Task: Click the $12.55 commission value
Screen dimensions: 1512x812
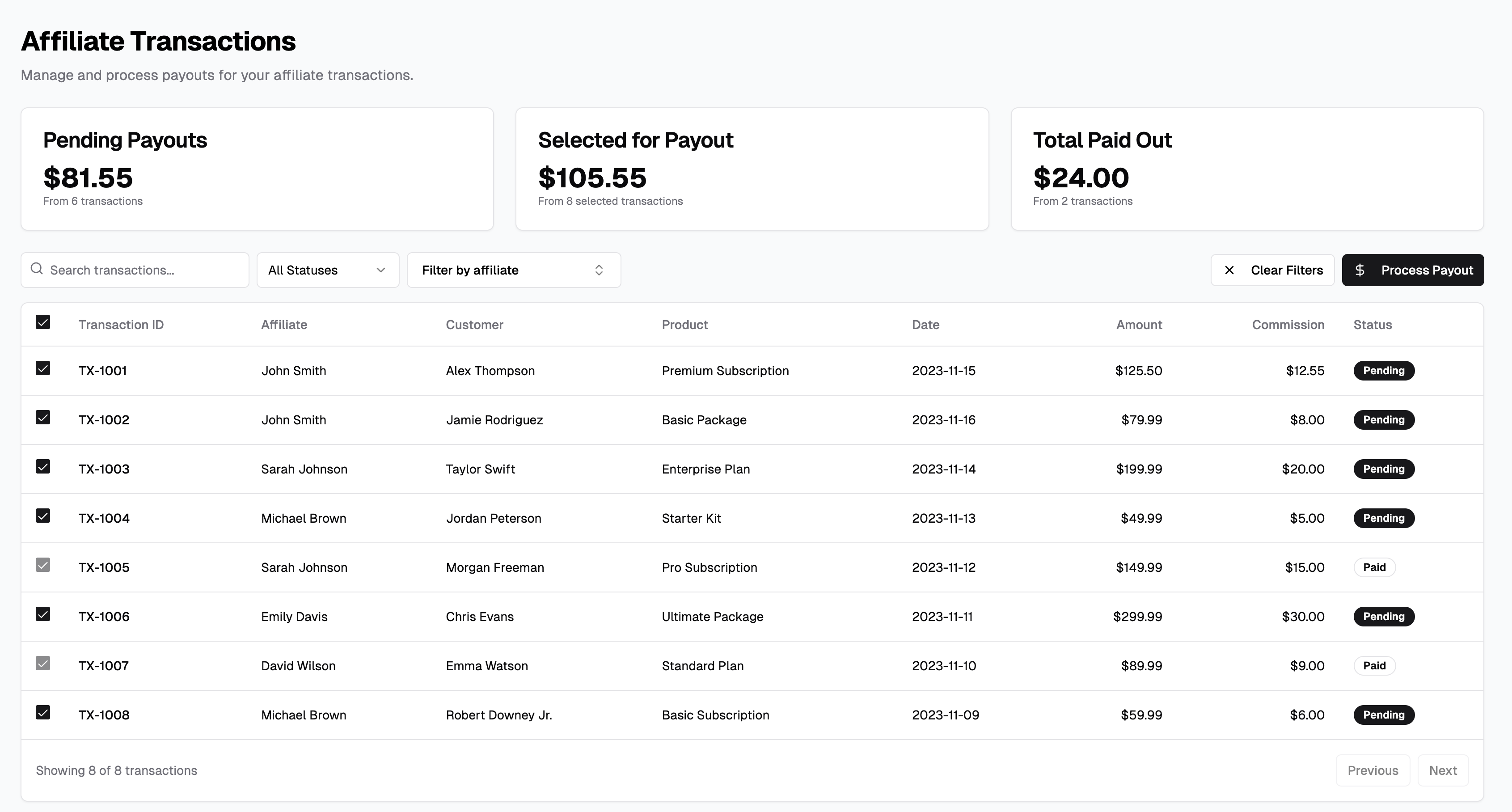Action: (x=1305, y=371)
